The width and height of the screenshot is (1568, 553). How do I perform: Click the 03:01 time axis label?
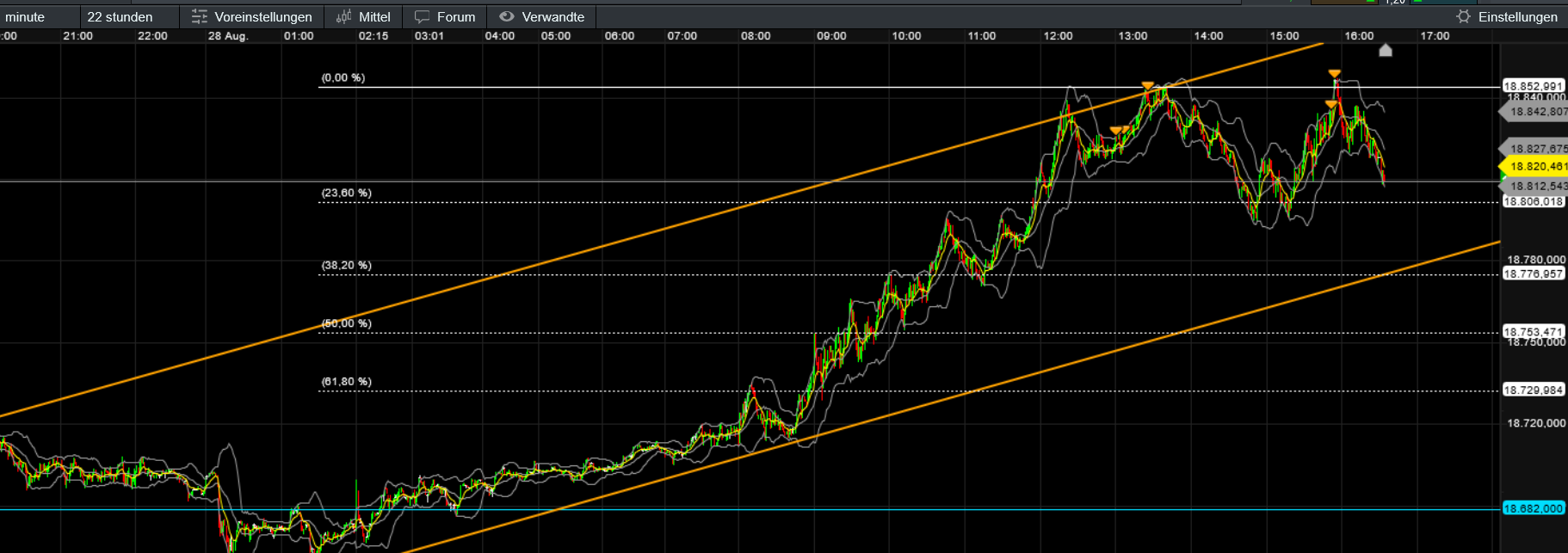tap(429, 36)
